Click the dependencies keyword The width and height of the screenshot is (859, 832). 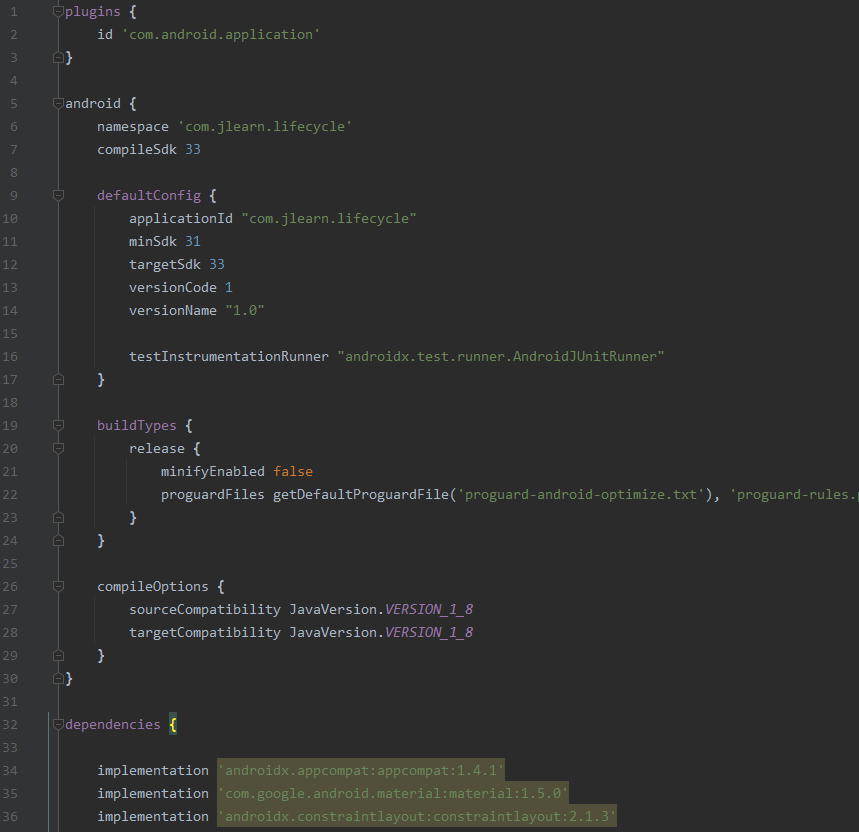tap(113, 725)
